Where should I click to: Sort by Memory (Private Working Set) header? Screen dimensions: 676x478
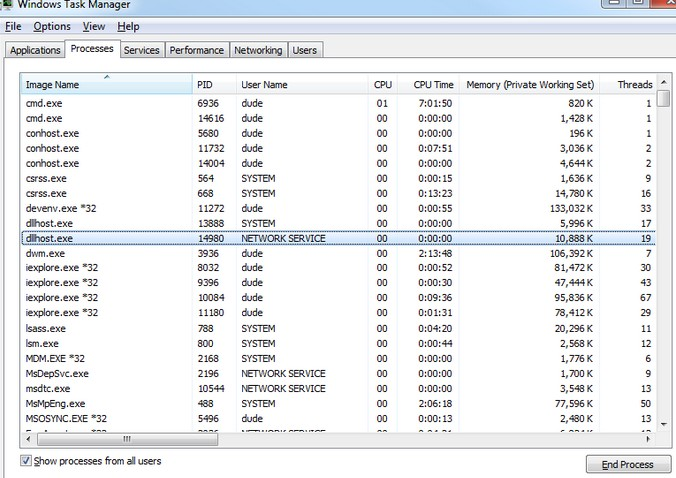(529, 84)
